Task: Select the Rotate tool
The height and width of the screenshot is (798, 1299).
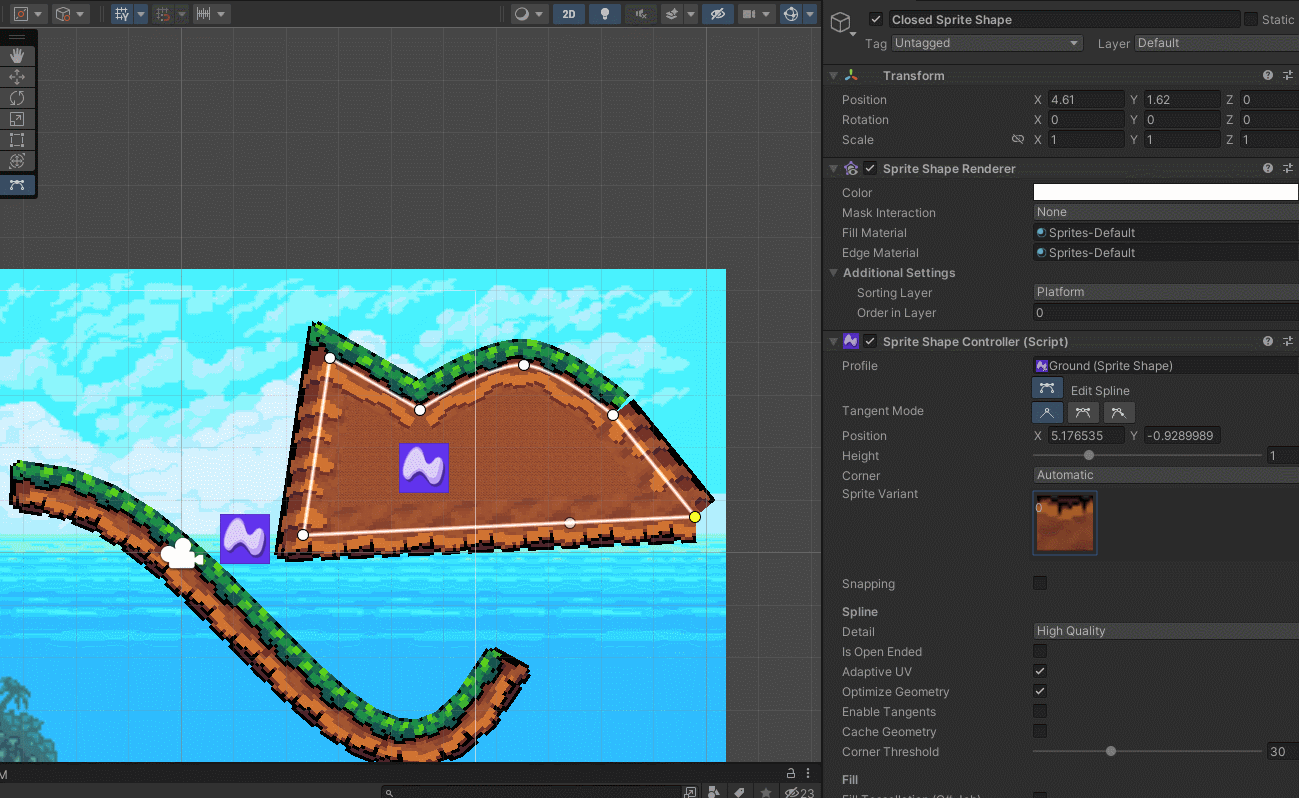Action: (x=17, y=98)
